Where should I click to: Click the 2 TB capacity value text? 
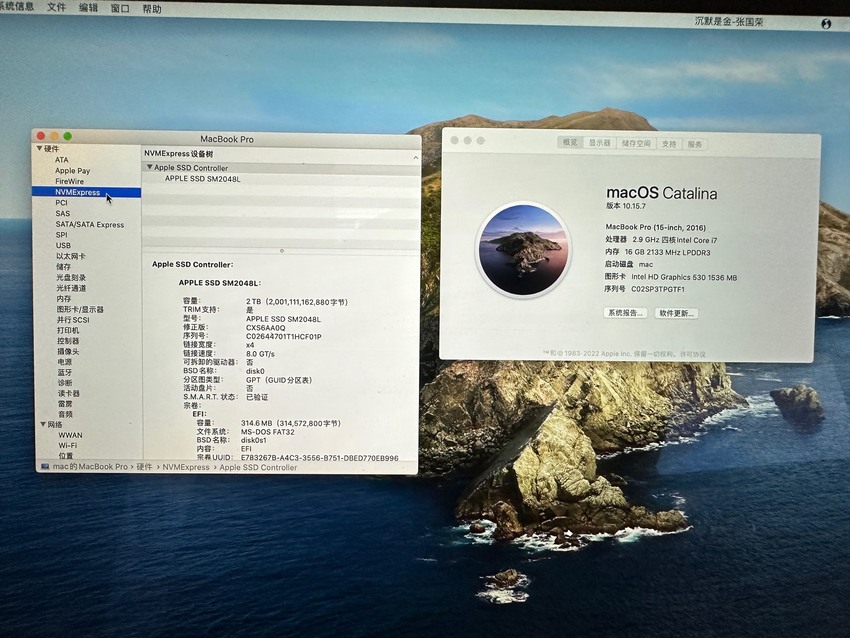tap(297, 302)
